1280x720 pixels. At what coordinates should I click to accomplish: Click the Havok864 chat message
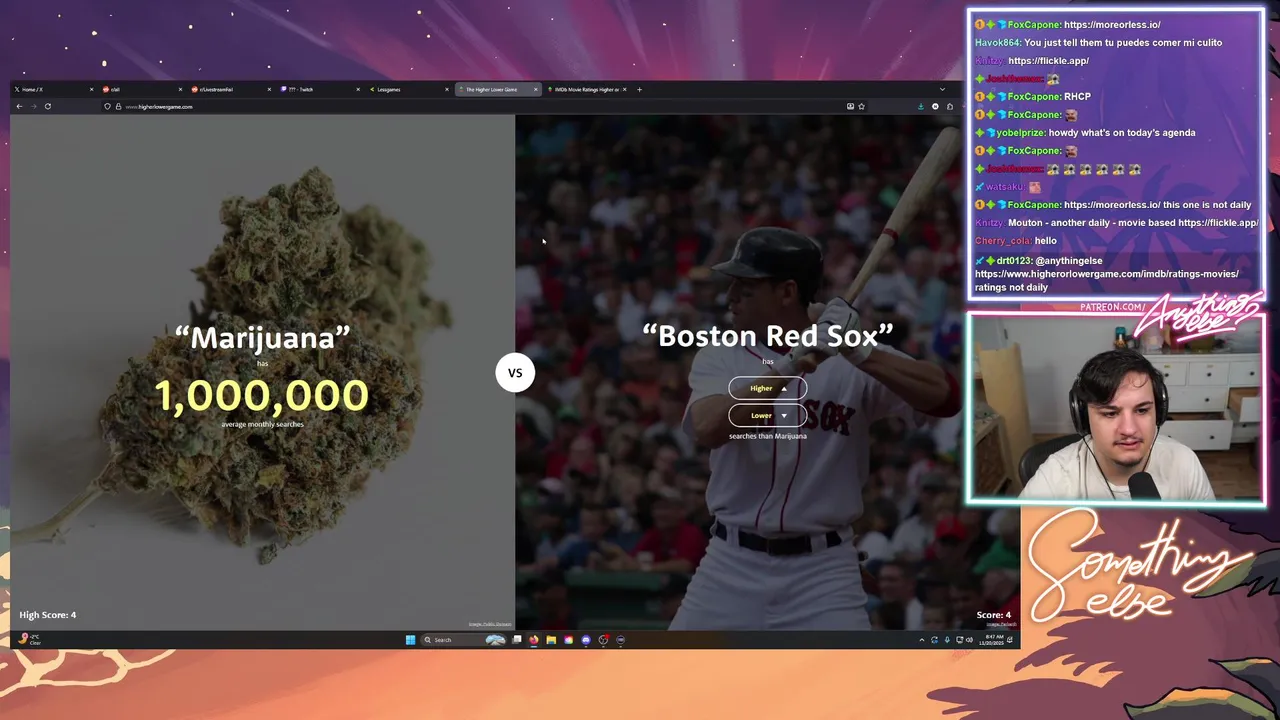pyautogui.click(x=1098, y=42)
